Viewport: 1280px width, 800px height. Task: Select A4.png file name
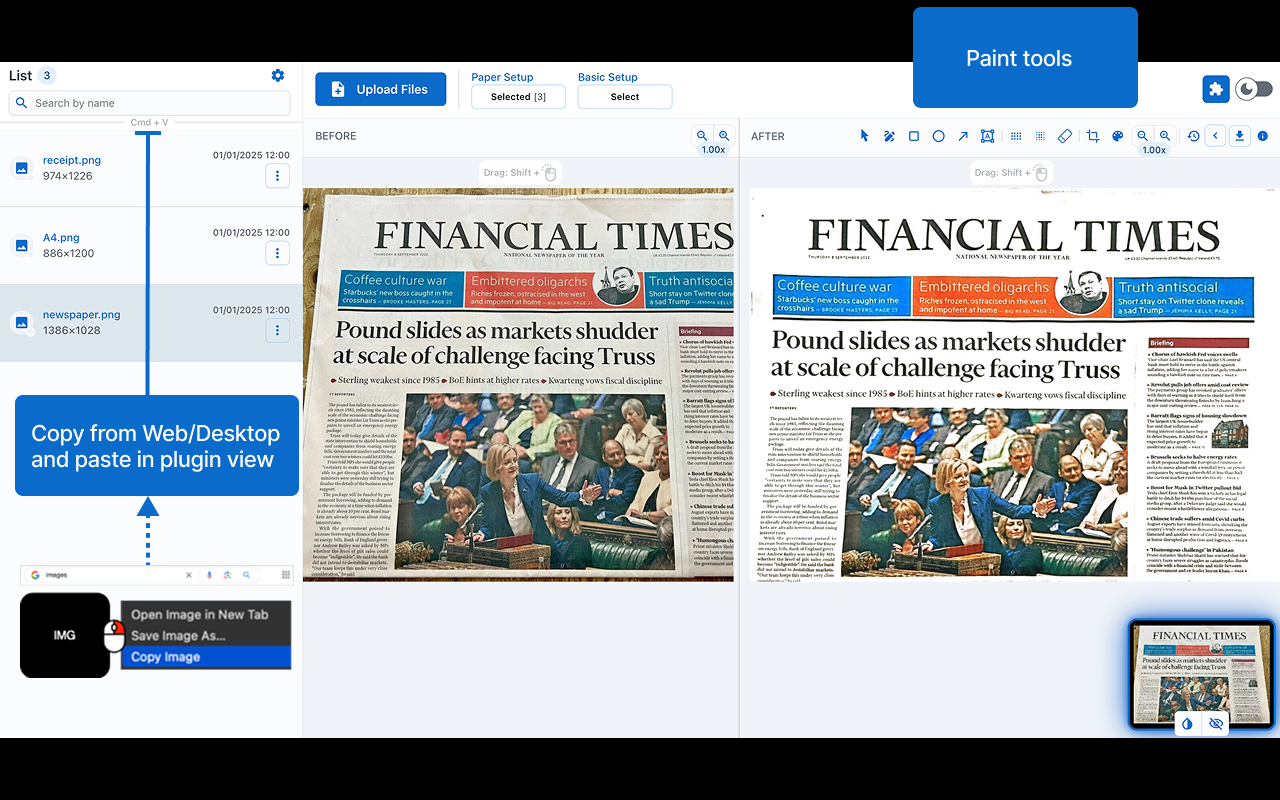coord(61,238)
